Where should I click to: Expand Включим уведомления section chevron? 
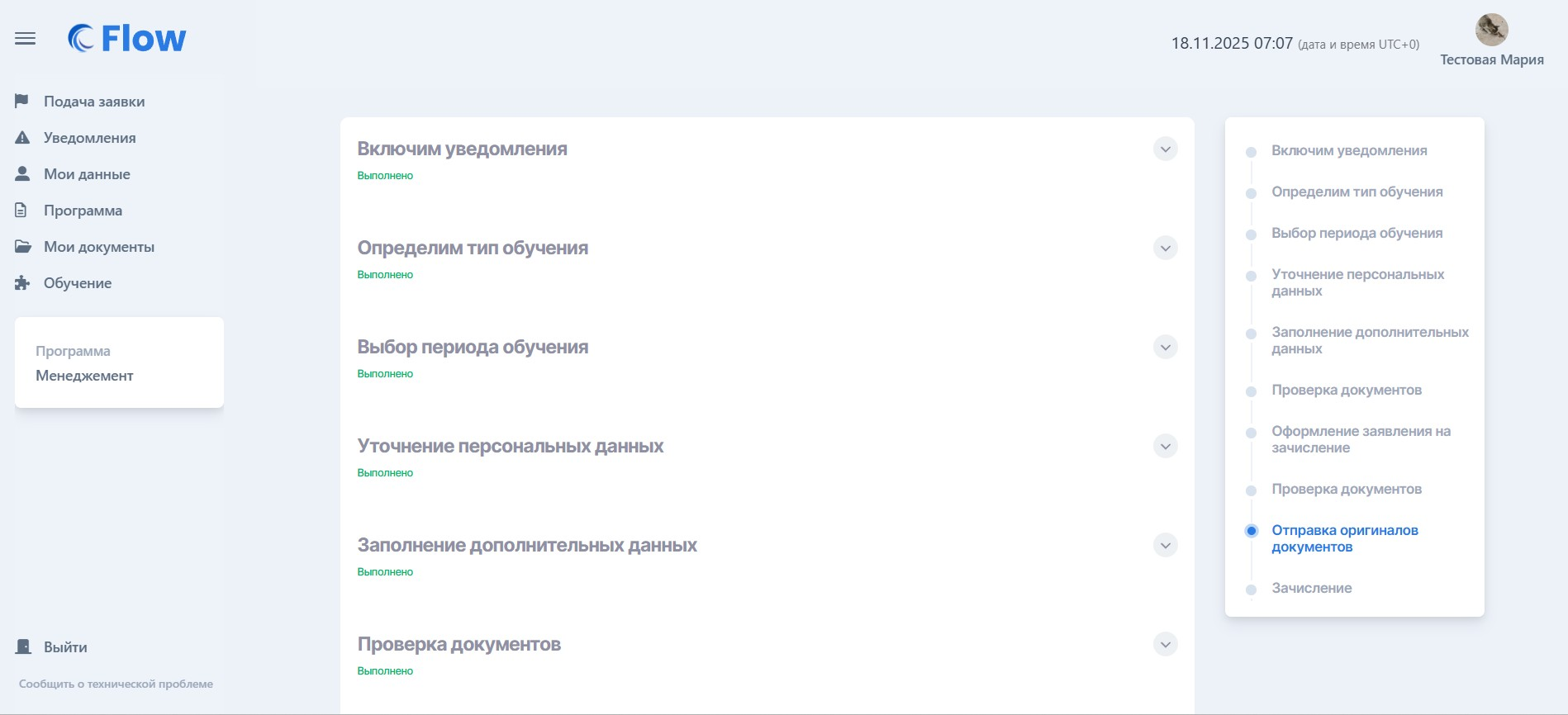click(x=1165, y=149)
